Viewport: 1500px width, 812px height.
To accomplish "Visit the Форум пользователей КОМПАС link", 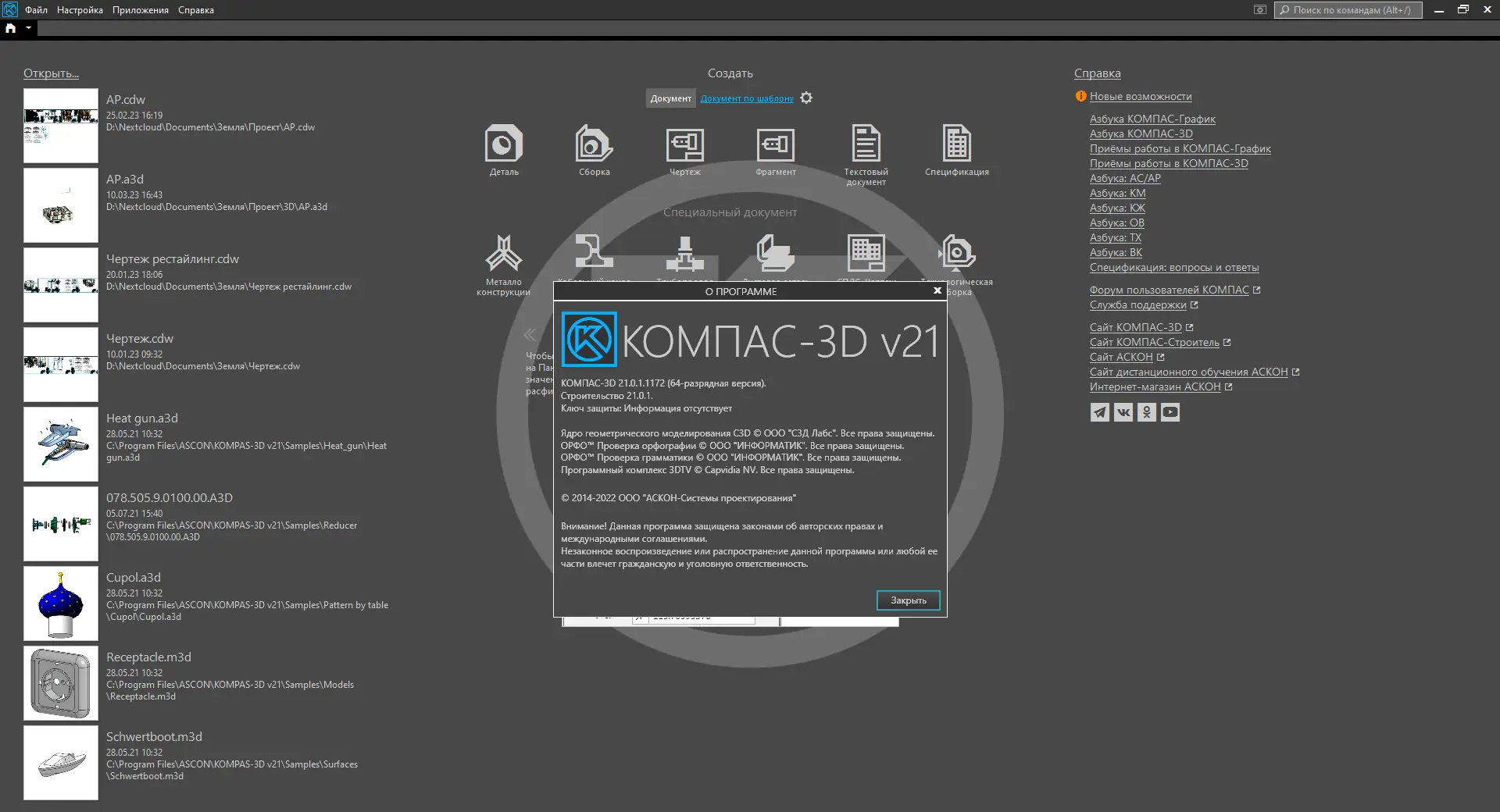I will [x=1170, y=290].
